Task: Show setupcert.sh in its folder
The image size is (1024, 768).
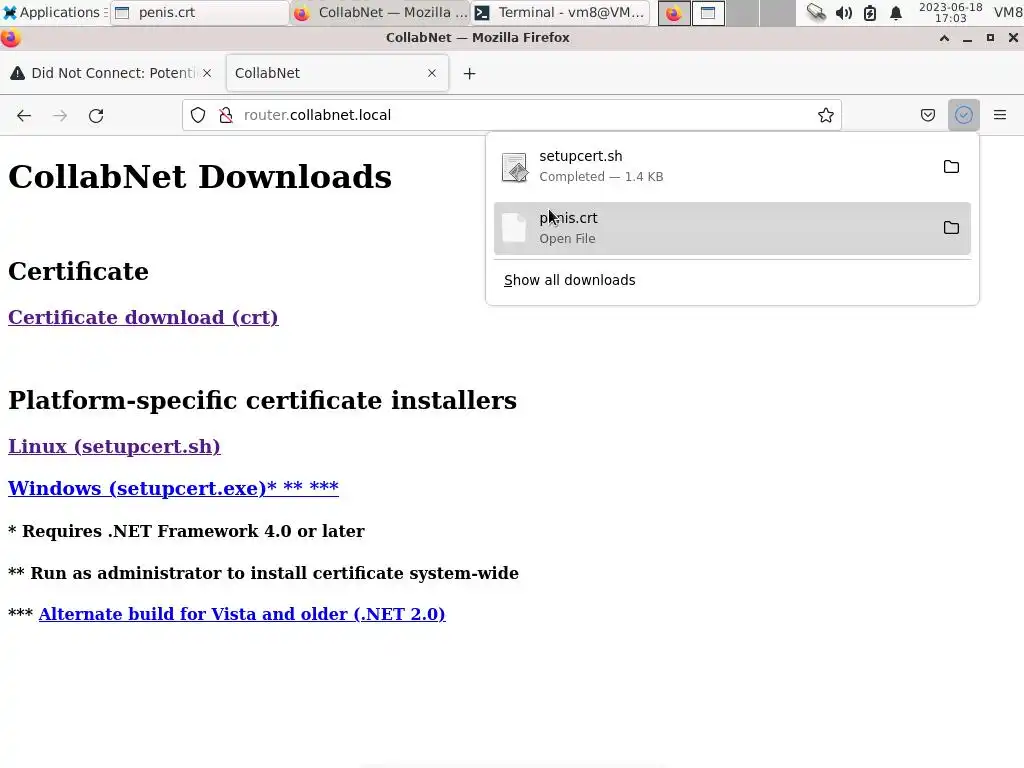Action: click(951, 167)
